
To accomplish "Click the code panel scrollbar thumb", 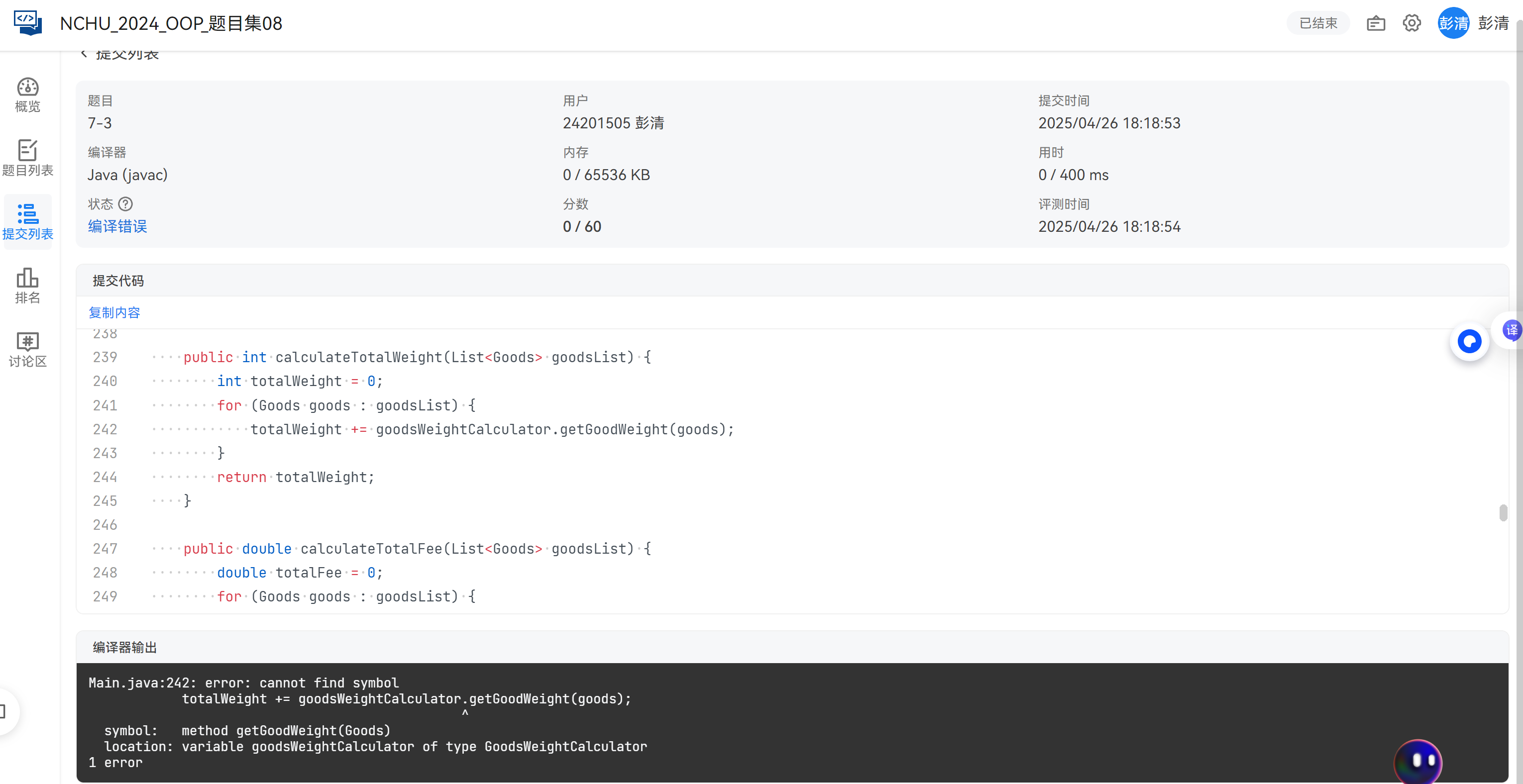I will click(x=1503, y=513).
